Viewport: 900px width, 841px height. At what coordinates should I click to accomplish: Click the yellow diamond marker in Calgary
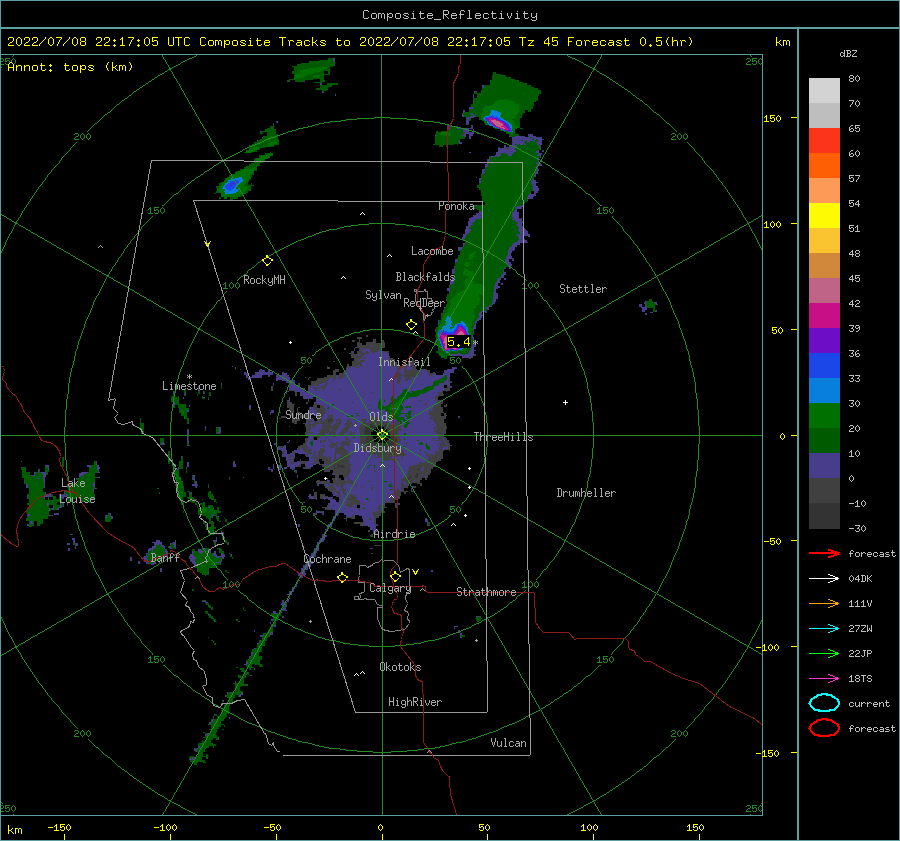[395, 576]
